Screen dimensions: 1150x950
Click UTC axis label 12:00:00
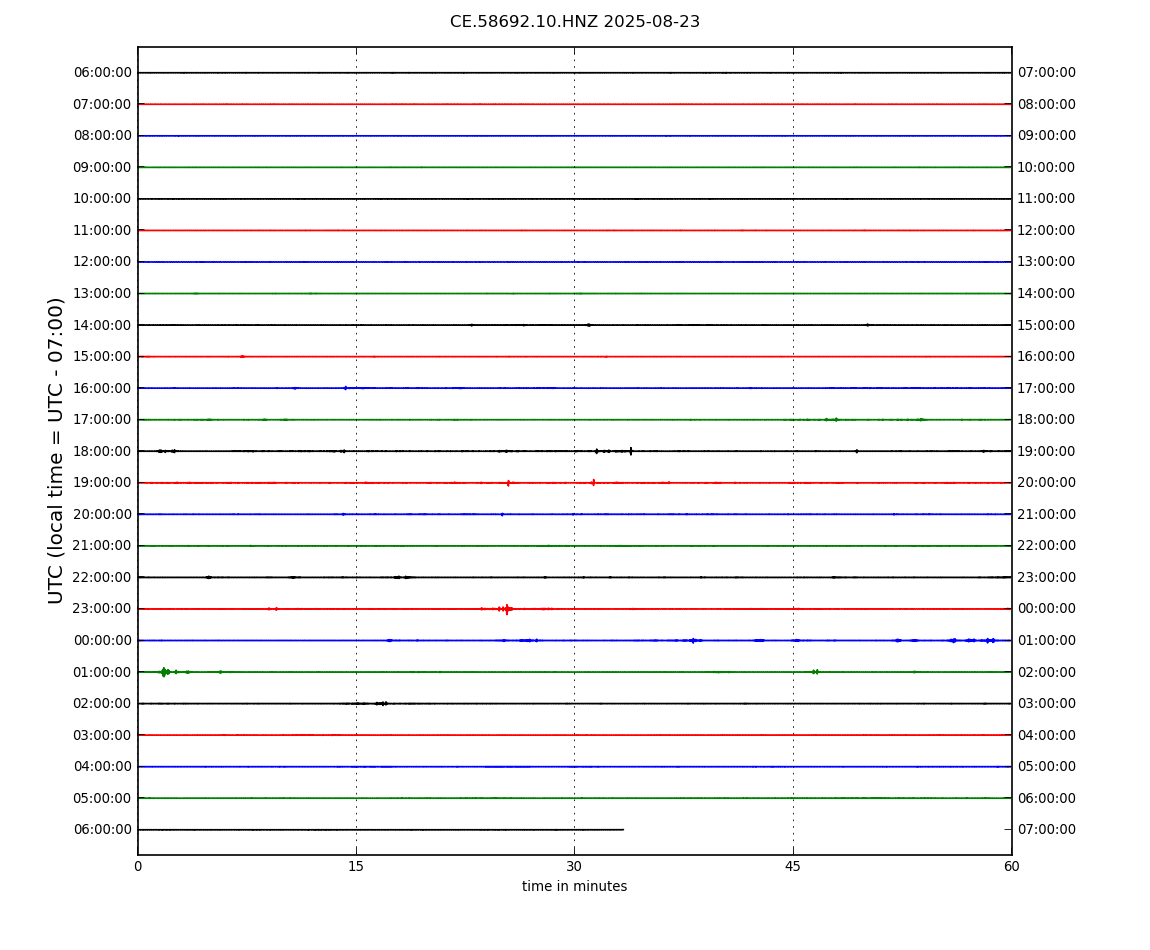coord(103,262)
